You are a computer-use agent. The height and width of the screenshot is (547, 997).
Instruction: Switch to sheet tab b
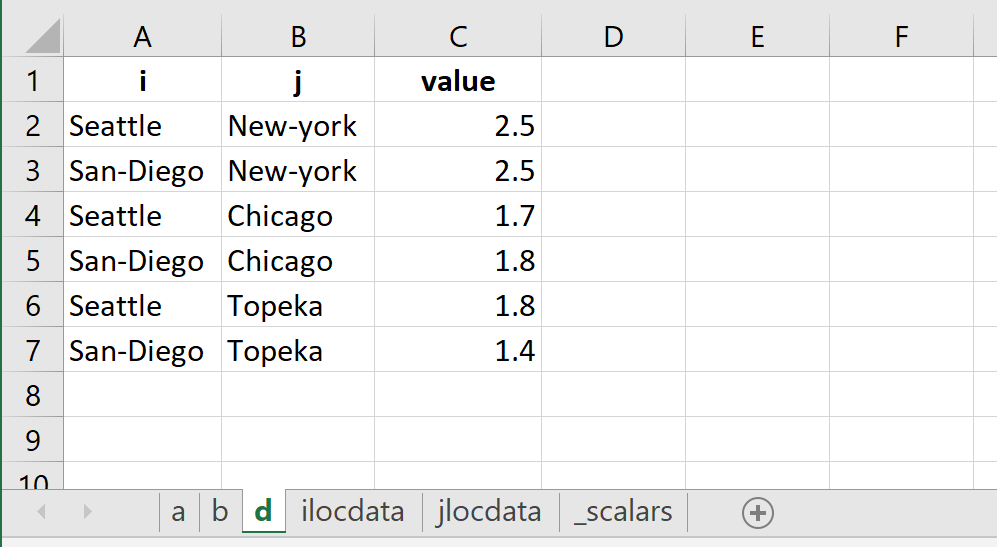220,511
